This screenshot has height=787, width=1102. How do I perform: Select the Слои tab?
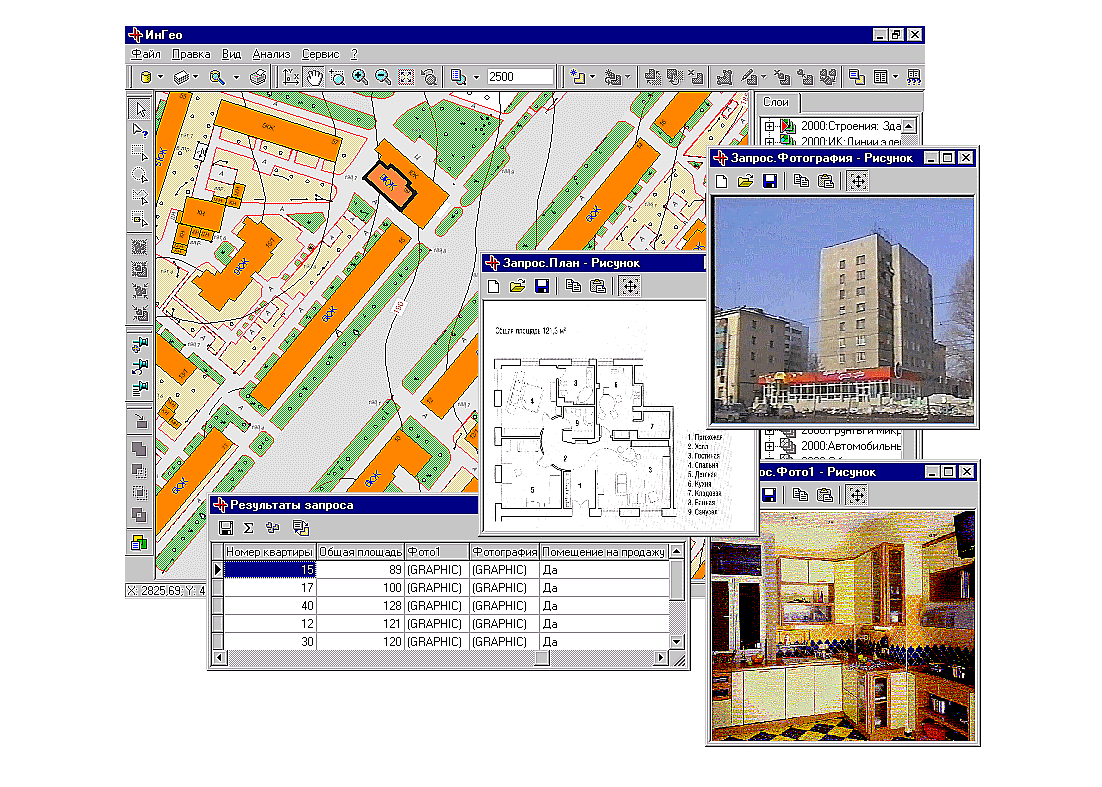click(x=776, y=103)
